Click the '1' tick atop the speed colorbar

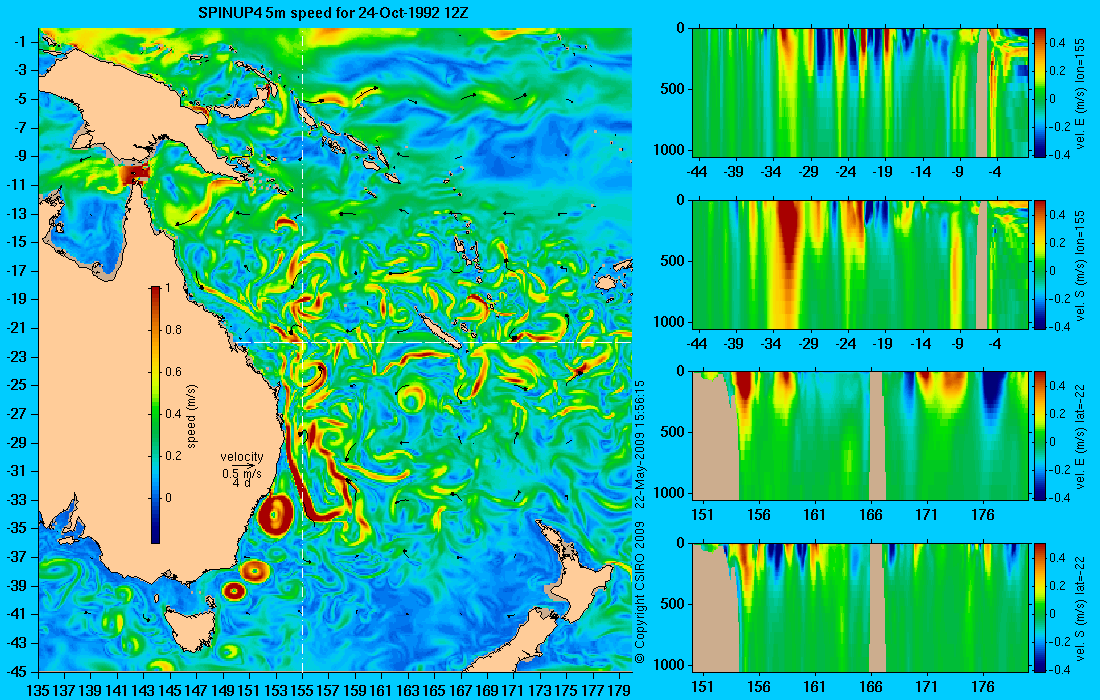point(167,288)
